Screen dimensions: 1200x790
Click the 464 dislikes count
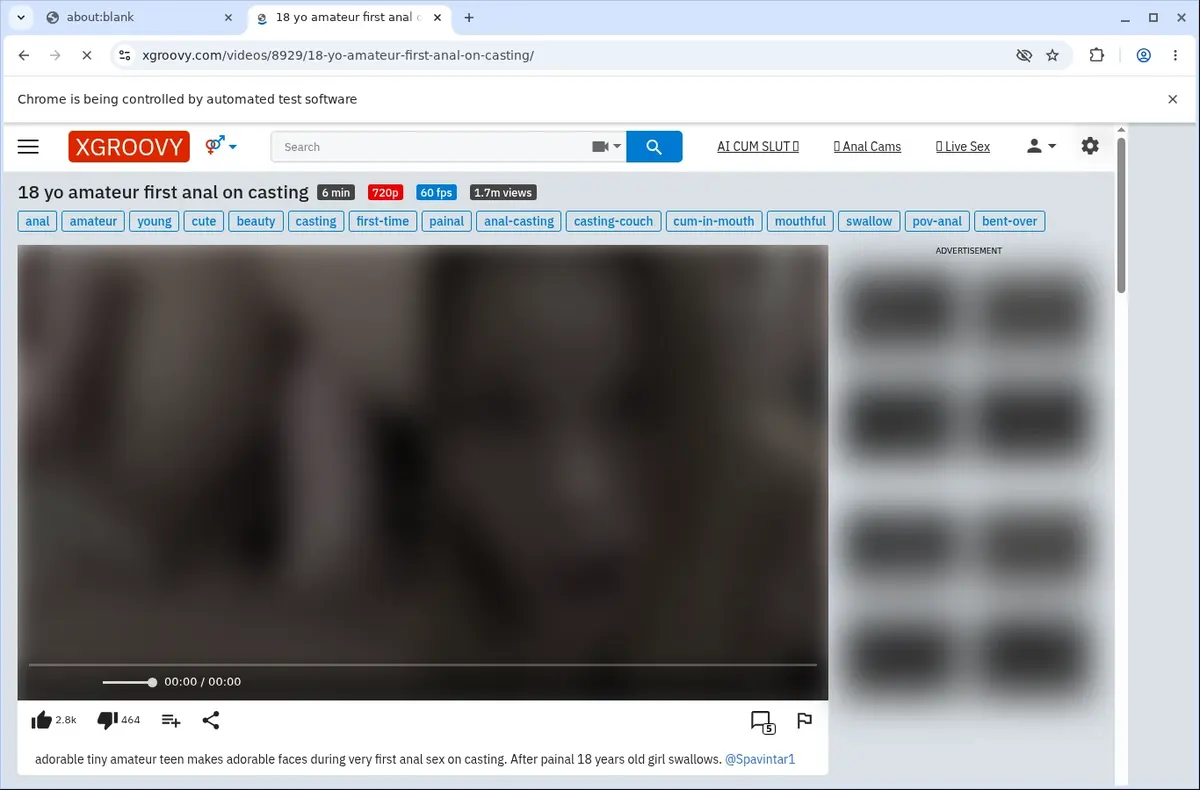coord(131,720)
